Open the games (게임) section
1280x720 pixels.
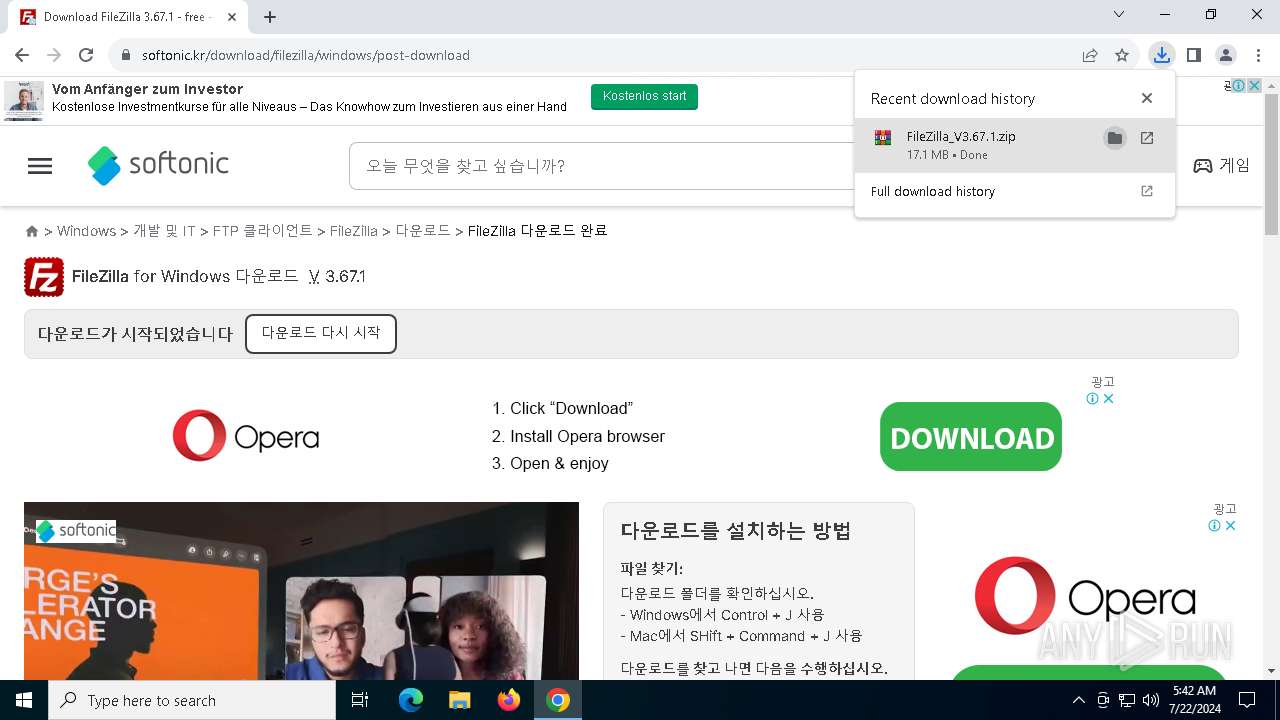tap(1222, 166)
